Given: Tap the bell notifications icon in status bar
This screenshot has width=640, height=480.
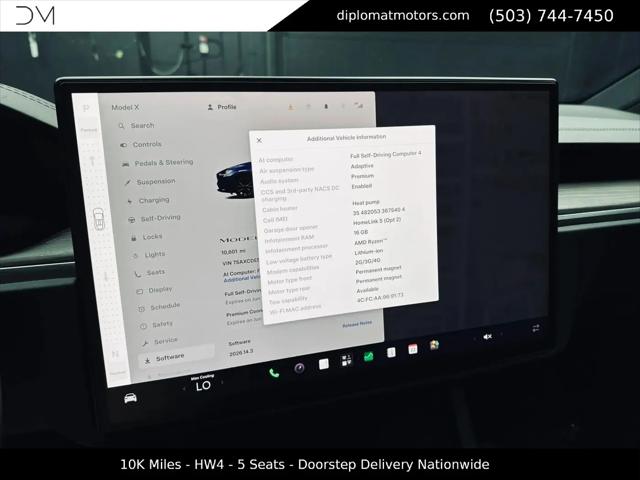Looking at the screenshot, I should point(326,107).
